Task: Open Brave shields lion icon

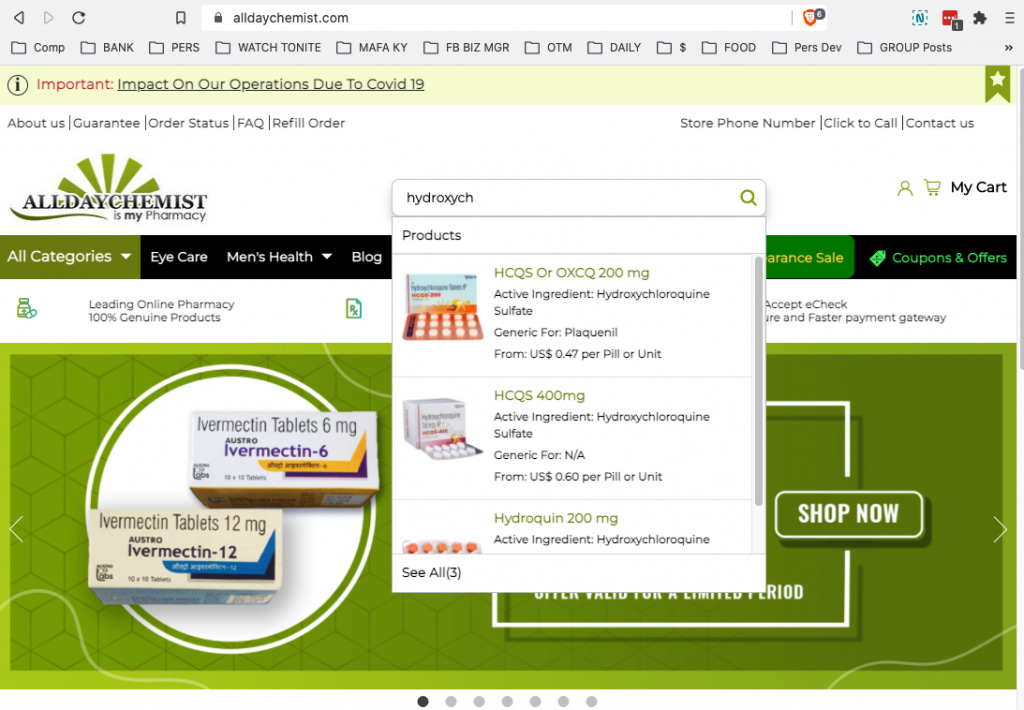Action: coord(811,18)
